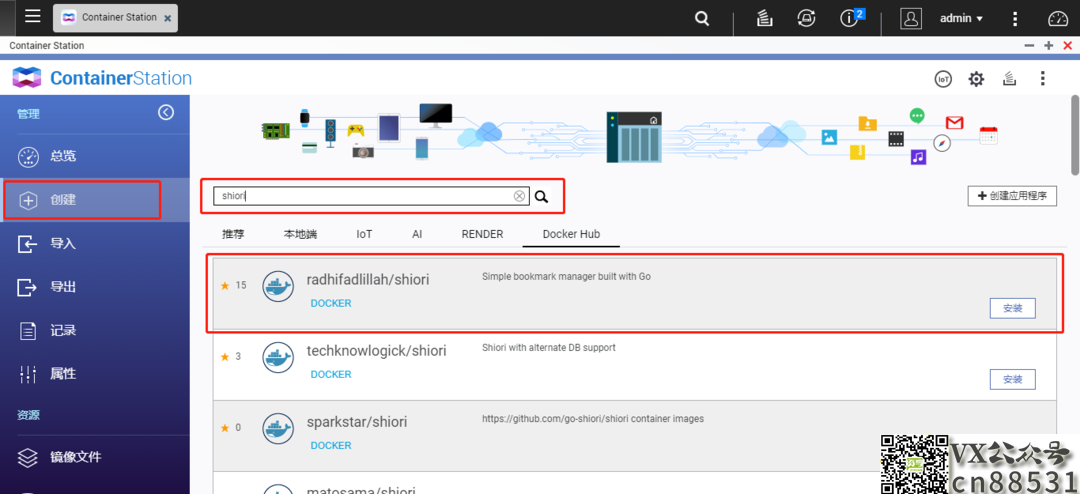Switch to the Docker Hub tab
Viewport: 1080px width, 494px height.
[x=571, y=234]
